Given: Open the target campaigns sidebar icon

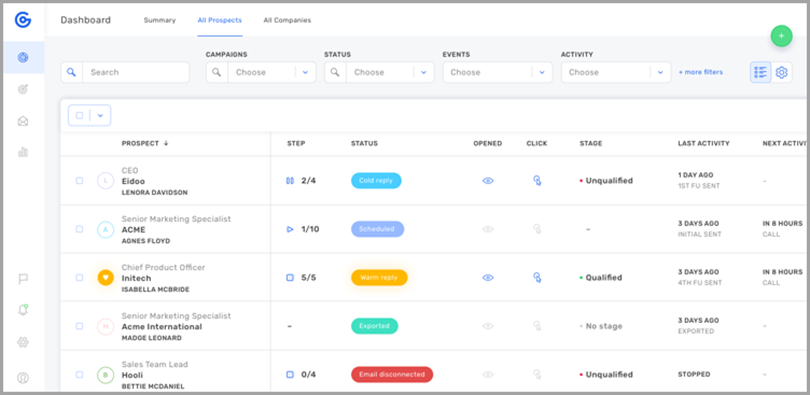Looking at the screenshot, I should point(23,89).
